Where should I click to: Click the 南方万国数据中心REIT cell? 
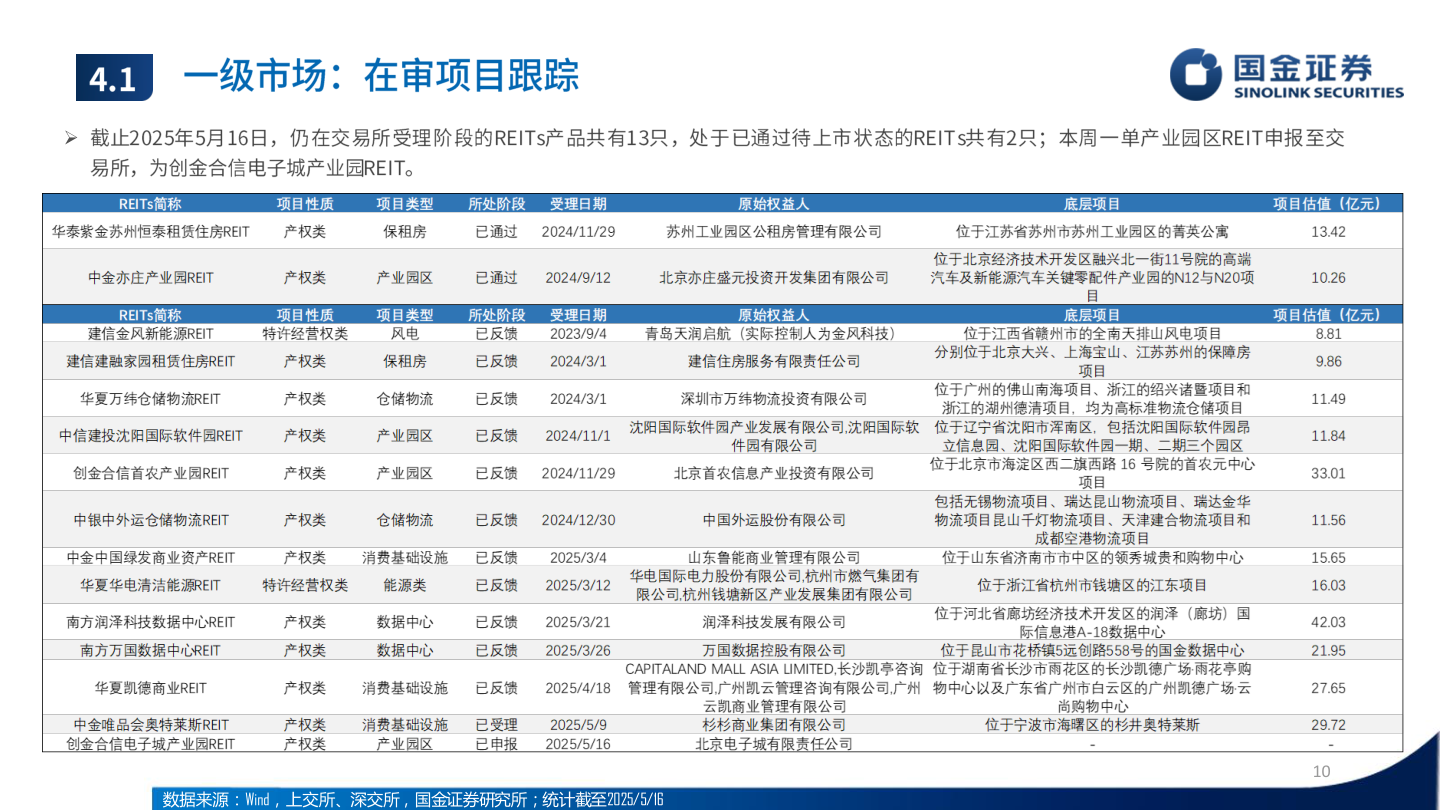coord(151,651)
